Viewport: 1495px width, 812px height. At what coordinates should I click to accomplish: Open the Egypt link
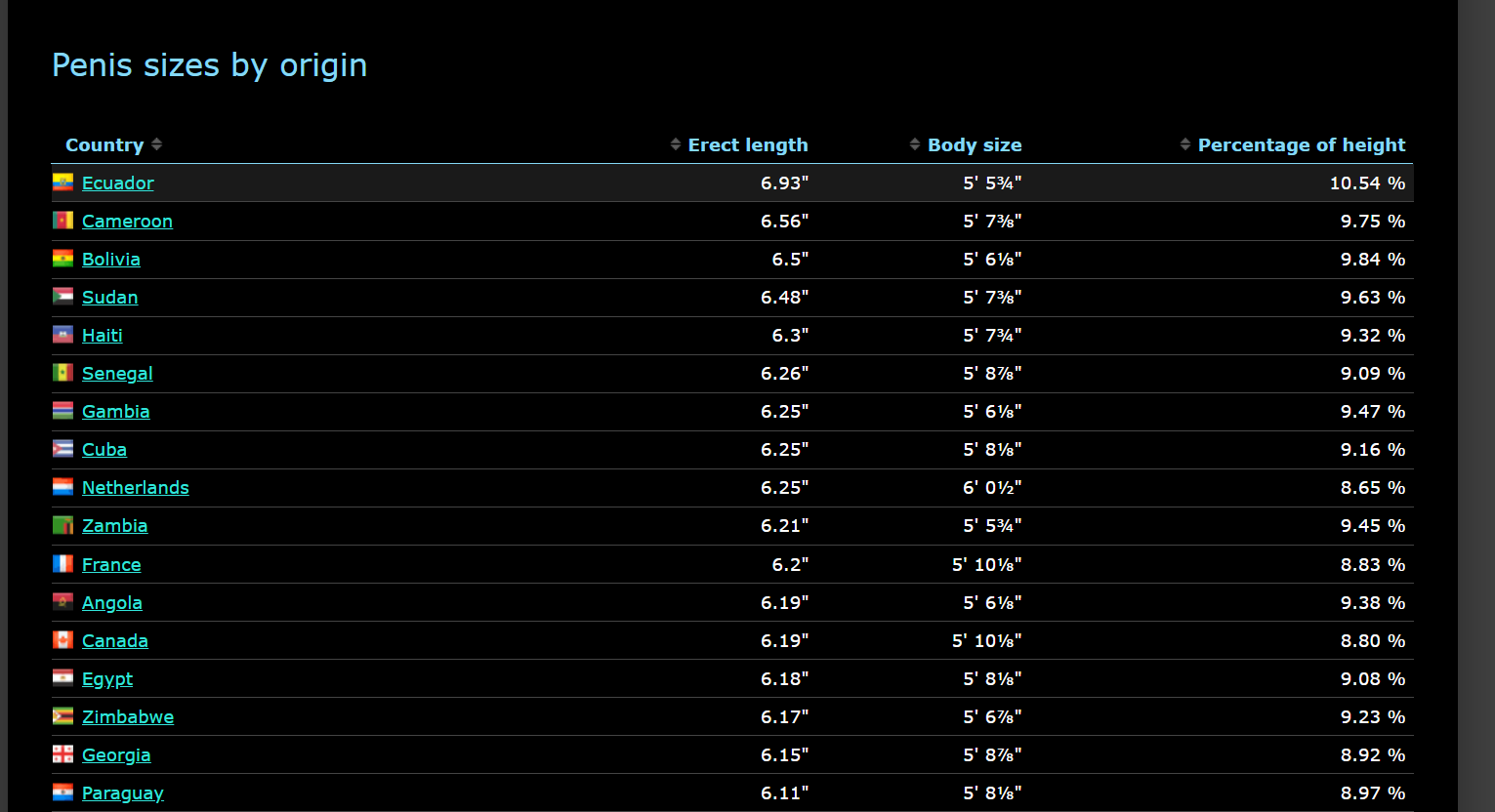click(x=107, y=678)
